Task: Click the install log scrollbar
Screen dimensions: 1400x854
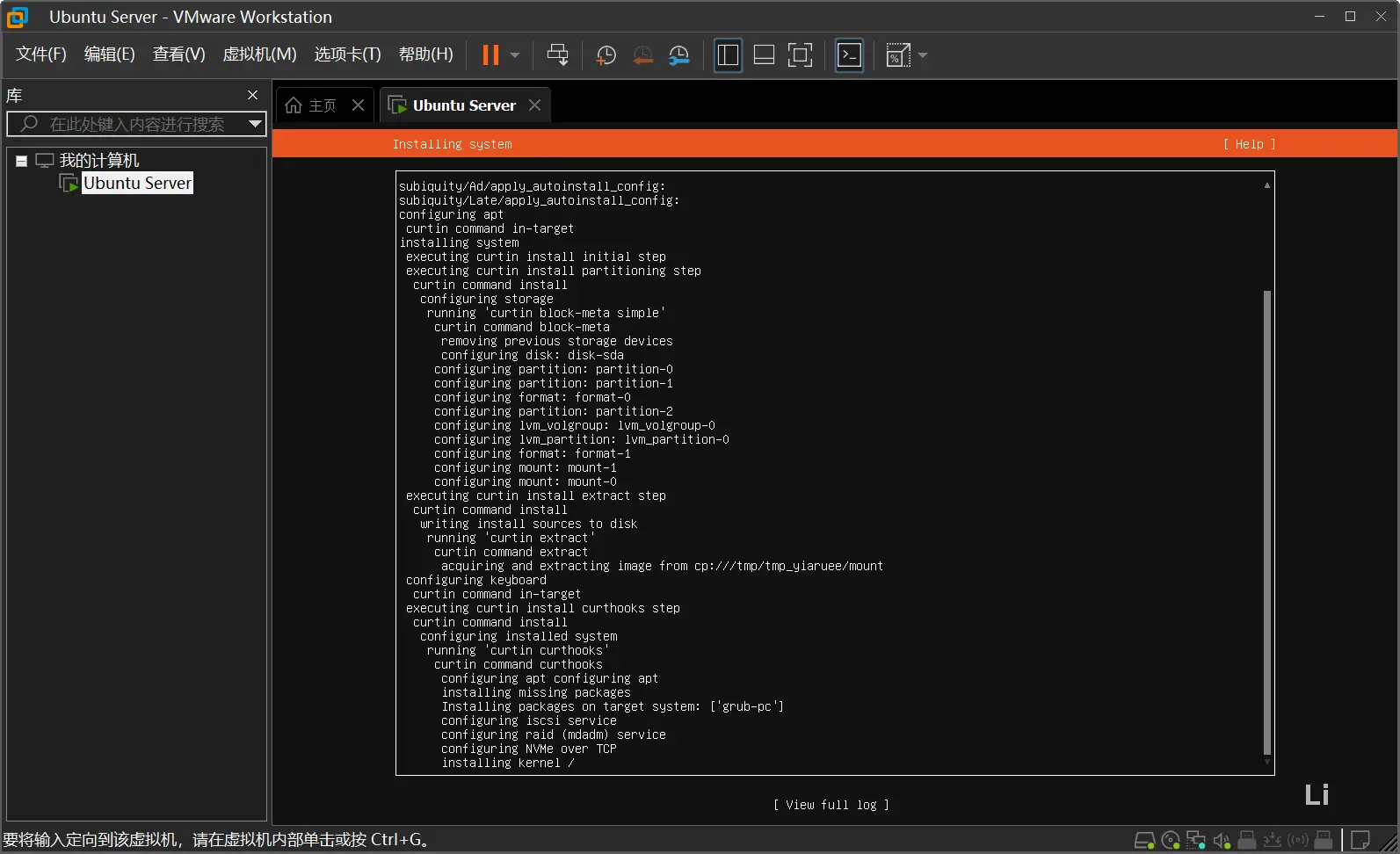Action: click(1266, 522)
